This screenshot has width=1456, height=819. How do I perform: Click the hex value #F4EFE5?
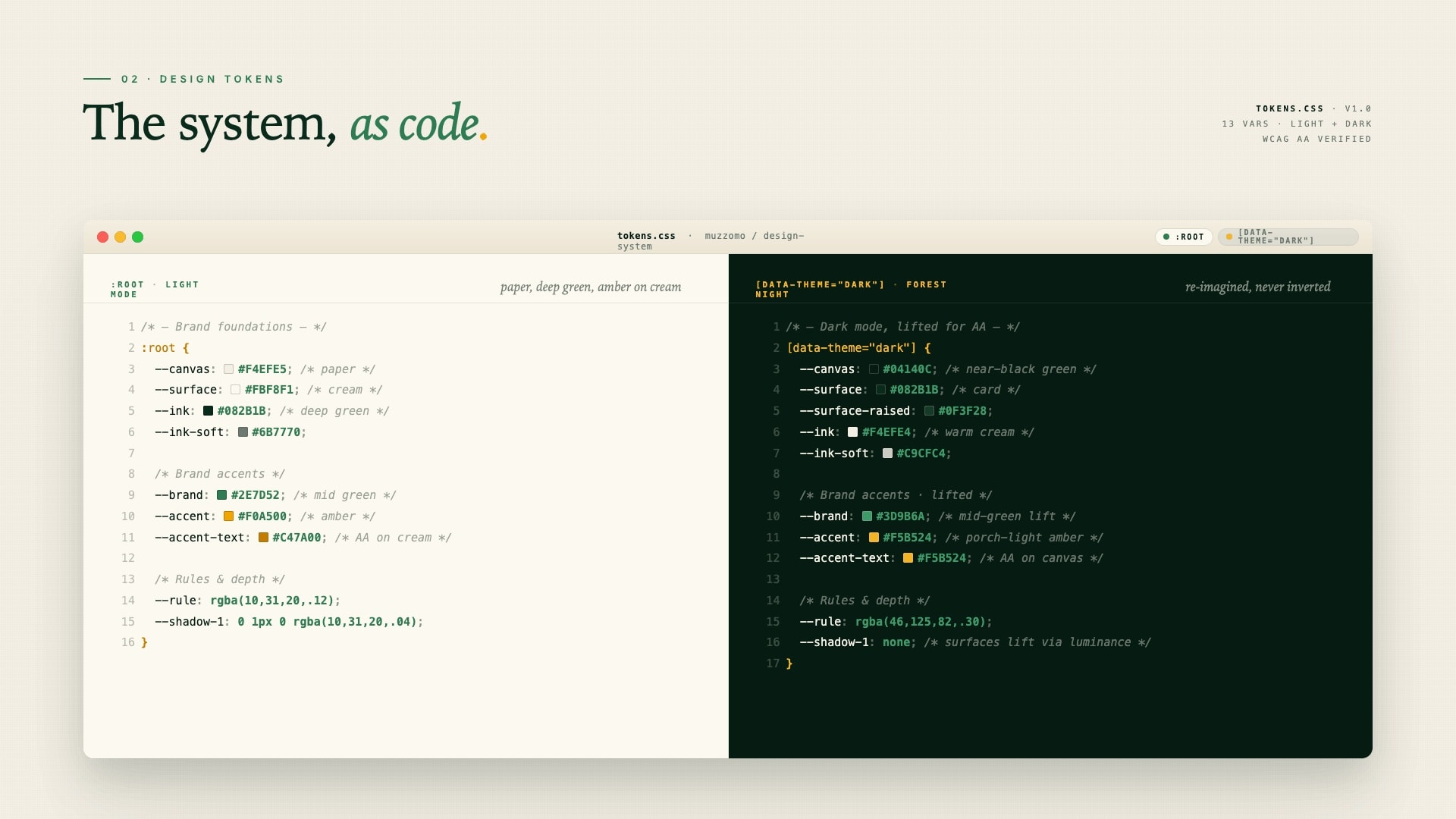coord(262,369)
